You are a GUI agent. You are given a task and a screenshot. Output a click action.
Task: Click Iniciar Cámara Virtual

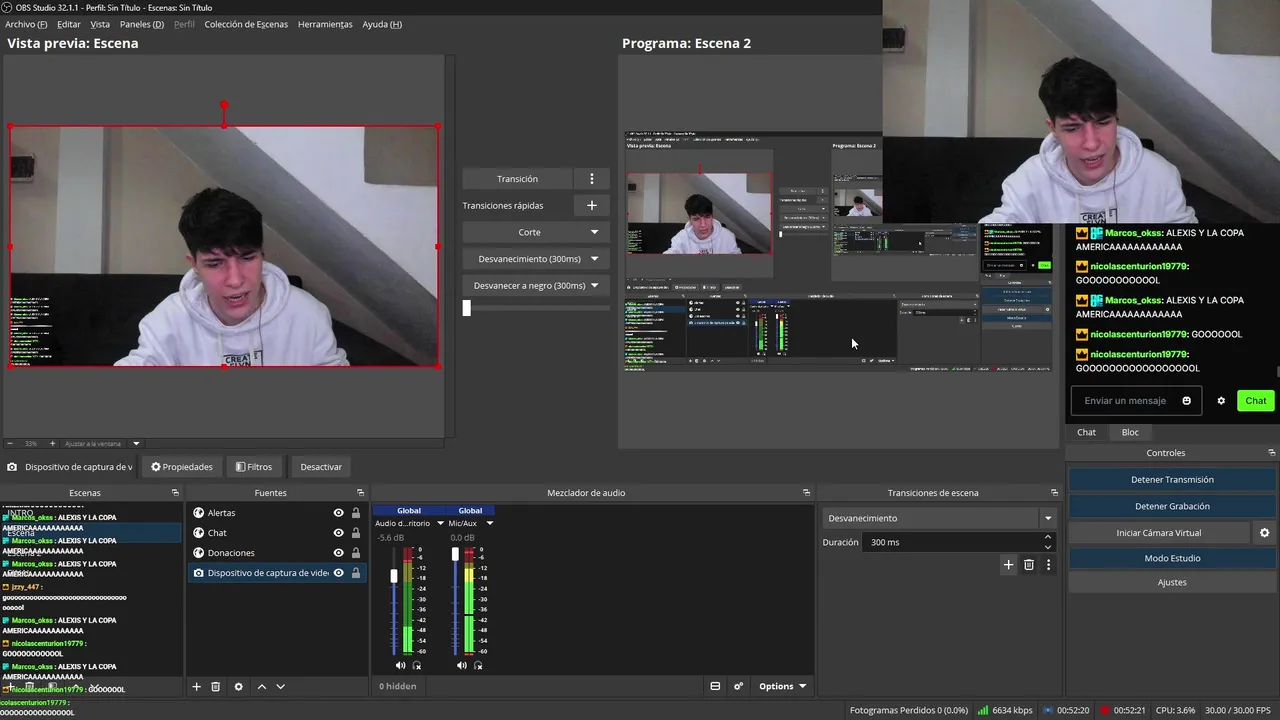[1159, 533]
